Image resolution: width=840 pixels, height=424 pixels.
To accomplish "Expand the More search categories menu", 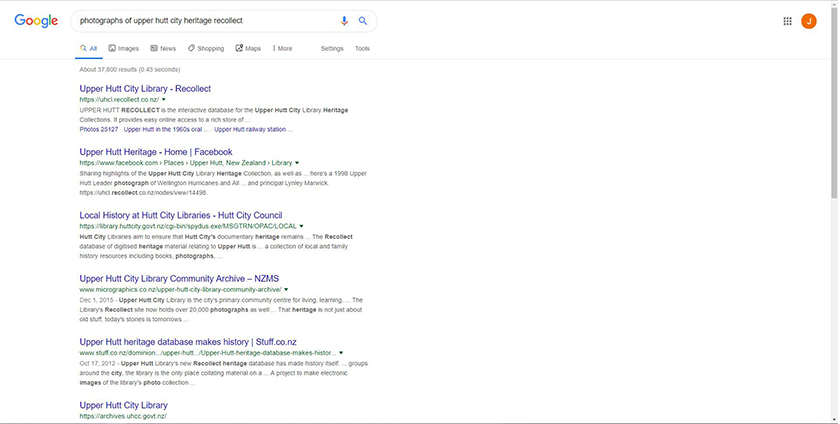I will (281, 48).
